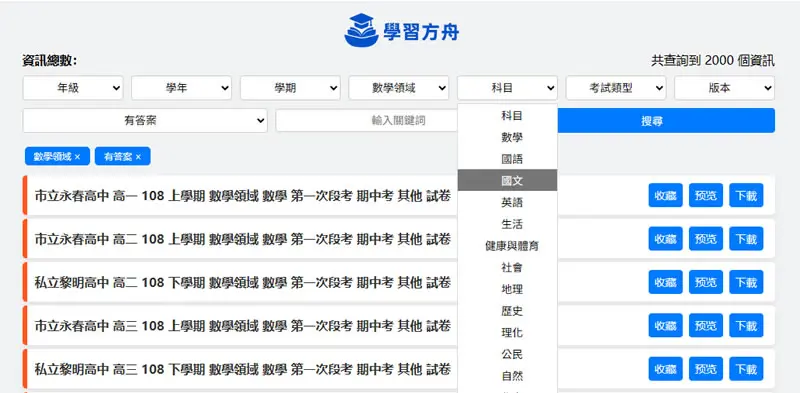Expand the 學期 selector
This screenshot has height=393, width=800.
[x=290, y=88]
